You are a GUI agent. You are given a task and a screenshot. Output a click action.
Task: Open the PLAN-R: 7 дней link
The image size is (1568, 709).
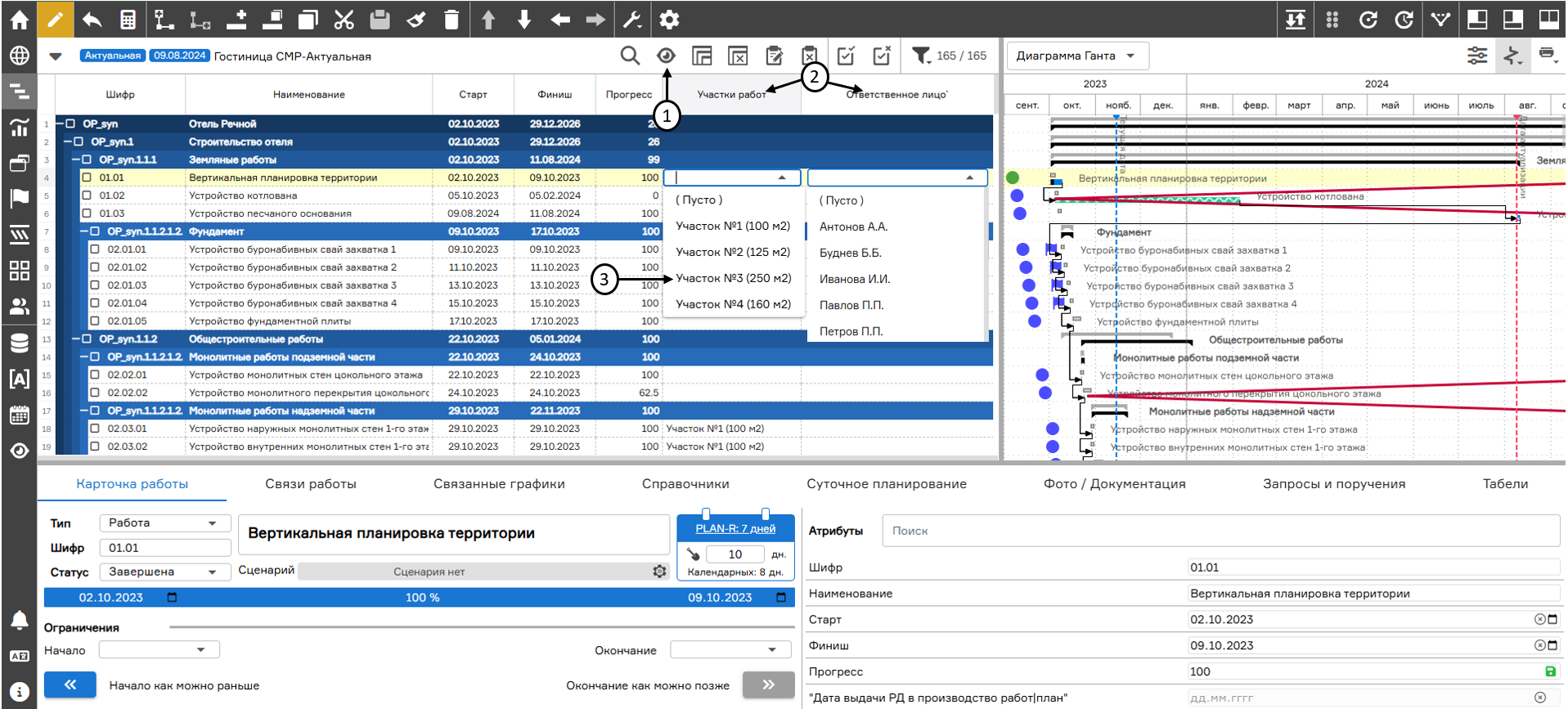coord(735,529)
